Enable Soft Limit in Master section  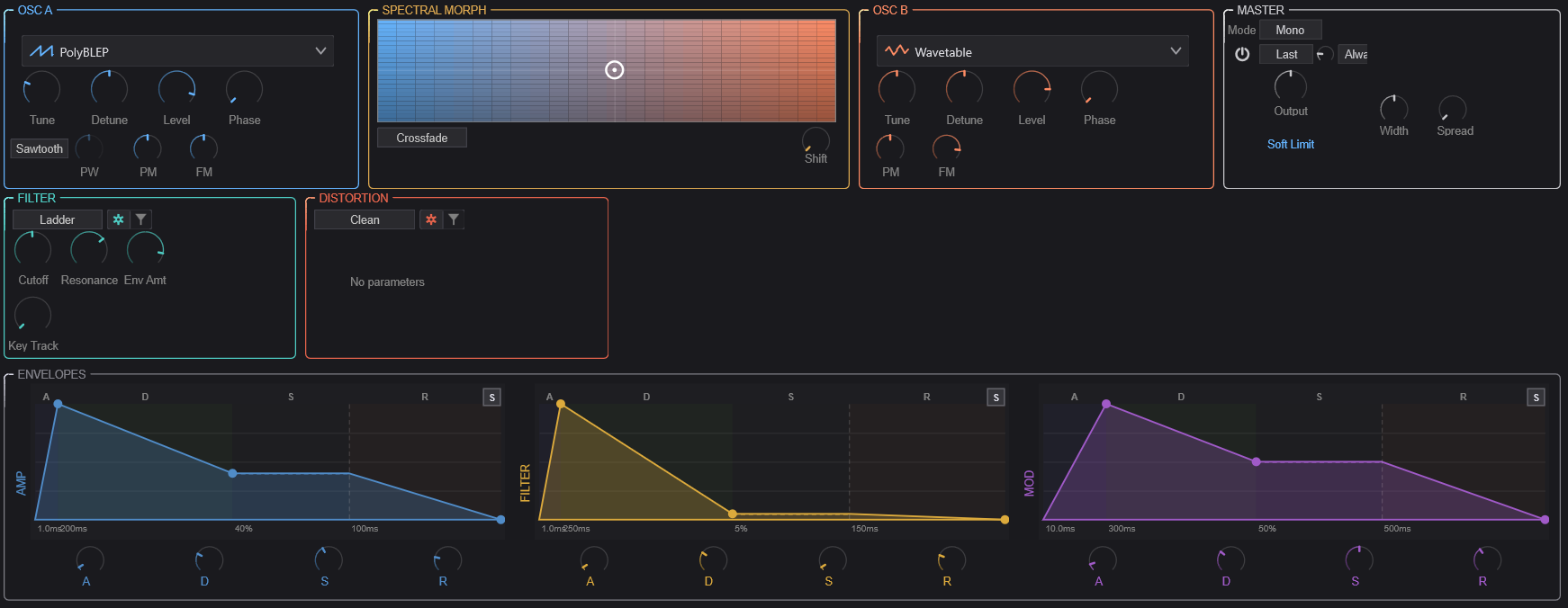click(x=1290, y=144)
